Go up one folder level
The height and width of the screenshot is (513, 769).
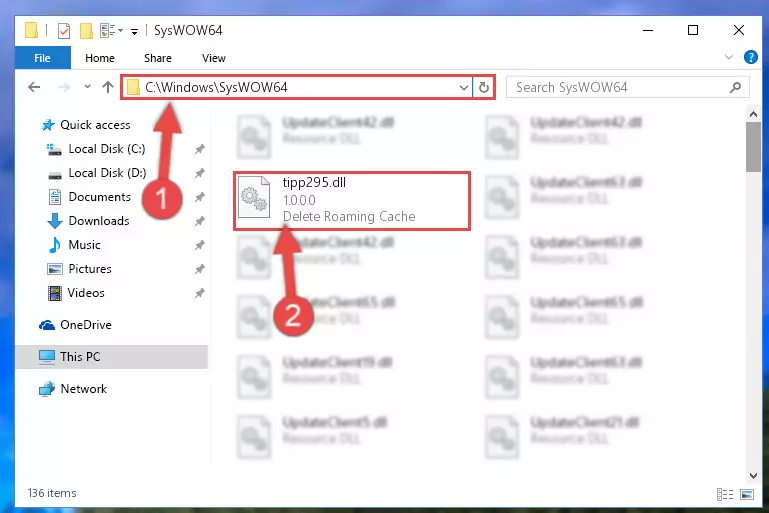point(108,87)
